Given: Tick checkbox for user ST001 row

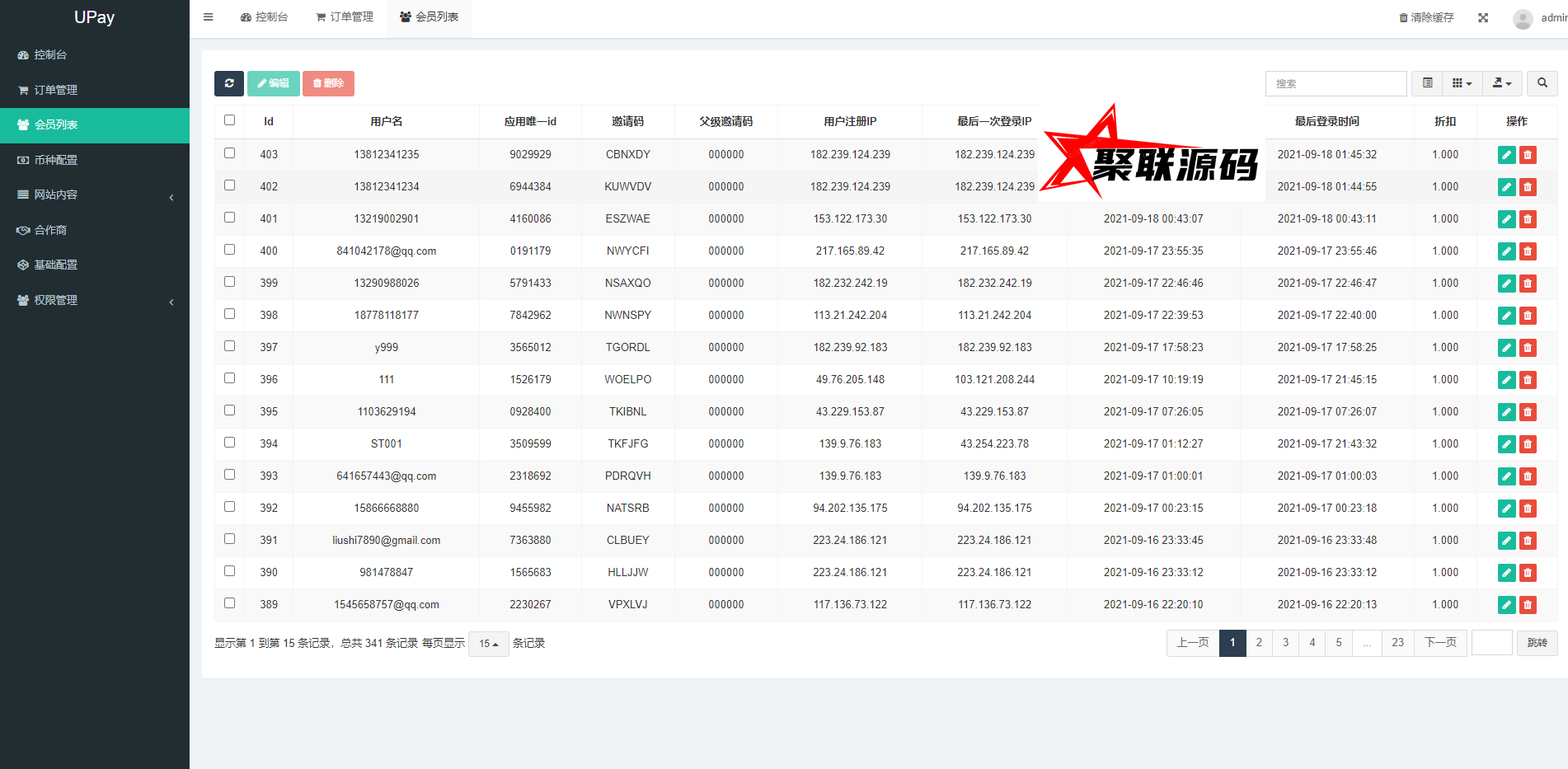Looking at the screenshot, I should [230, 443].
